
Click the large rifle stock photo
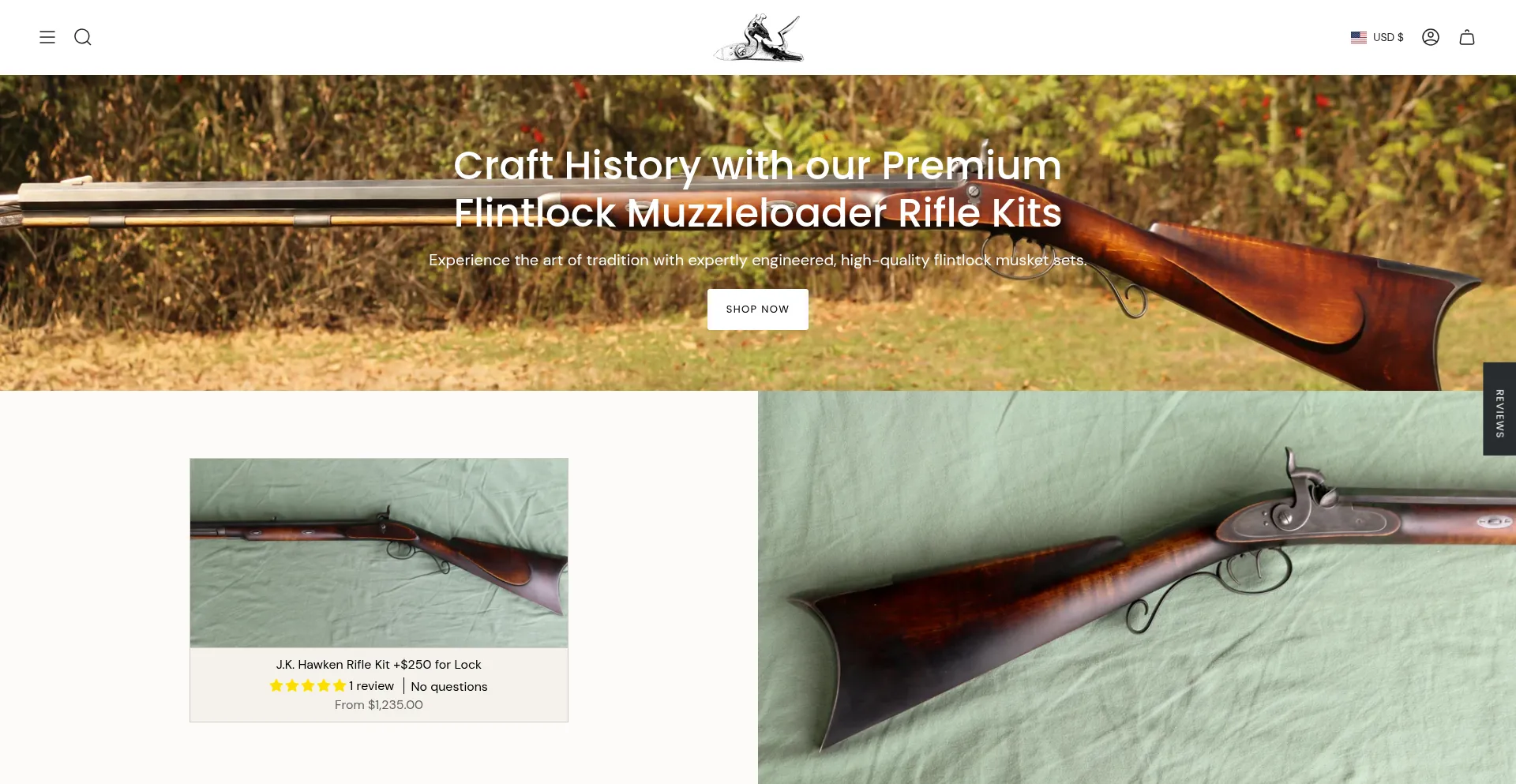tap(1137, 587)
